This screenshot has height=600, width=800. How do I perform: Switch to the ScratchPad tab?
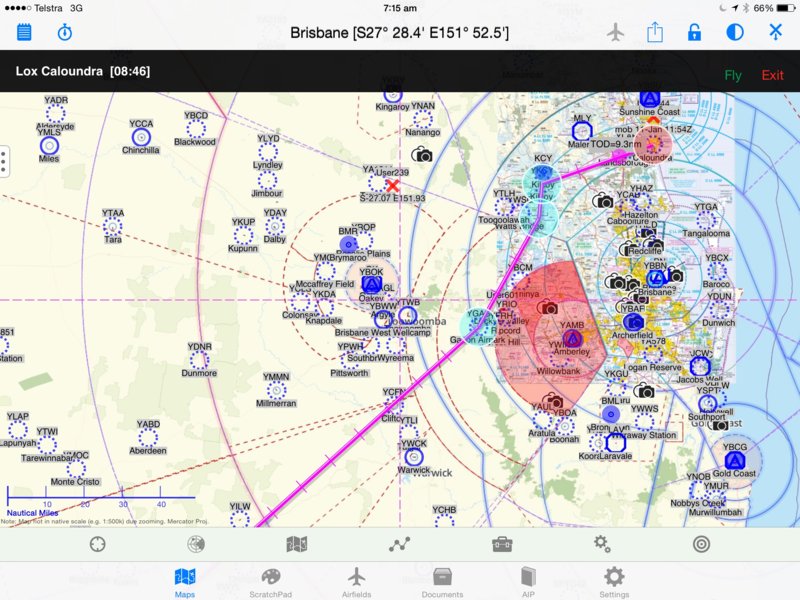(x=270, y=583)
